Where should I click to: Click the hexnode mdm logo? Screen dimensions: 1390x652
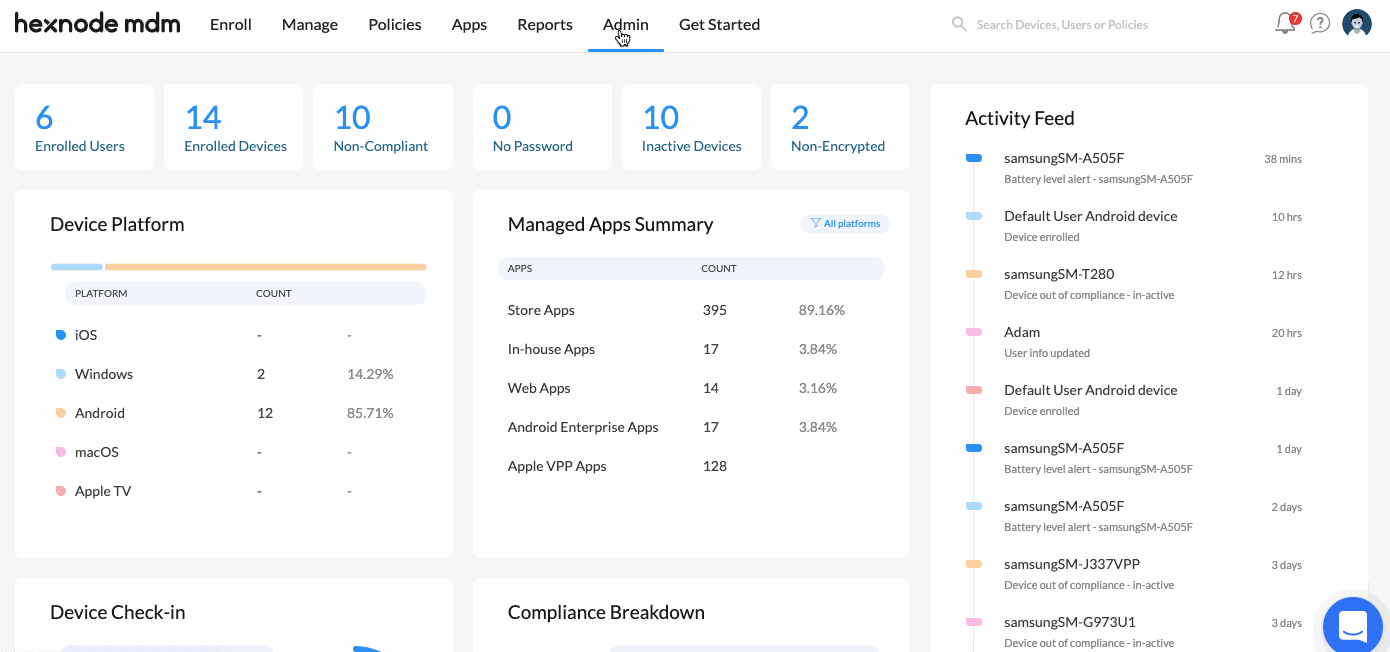point(97,24)
